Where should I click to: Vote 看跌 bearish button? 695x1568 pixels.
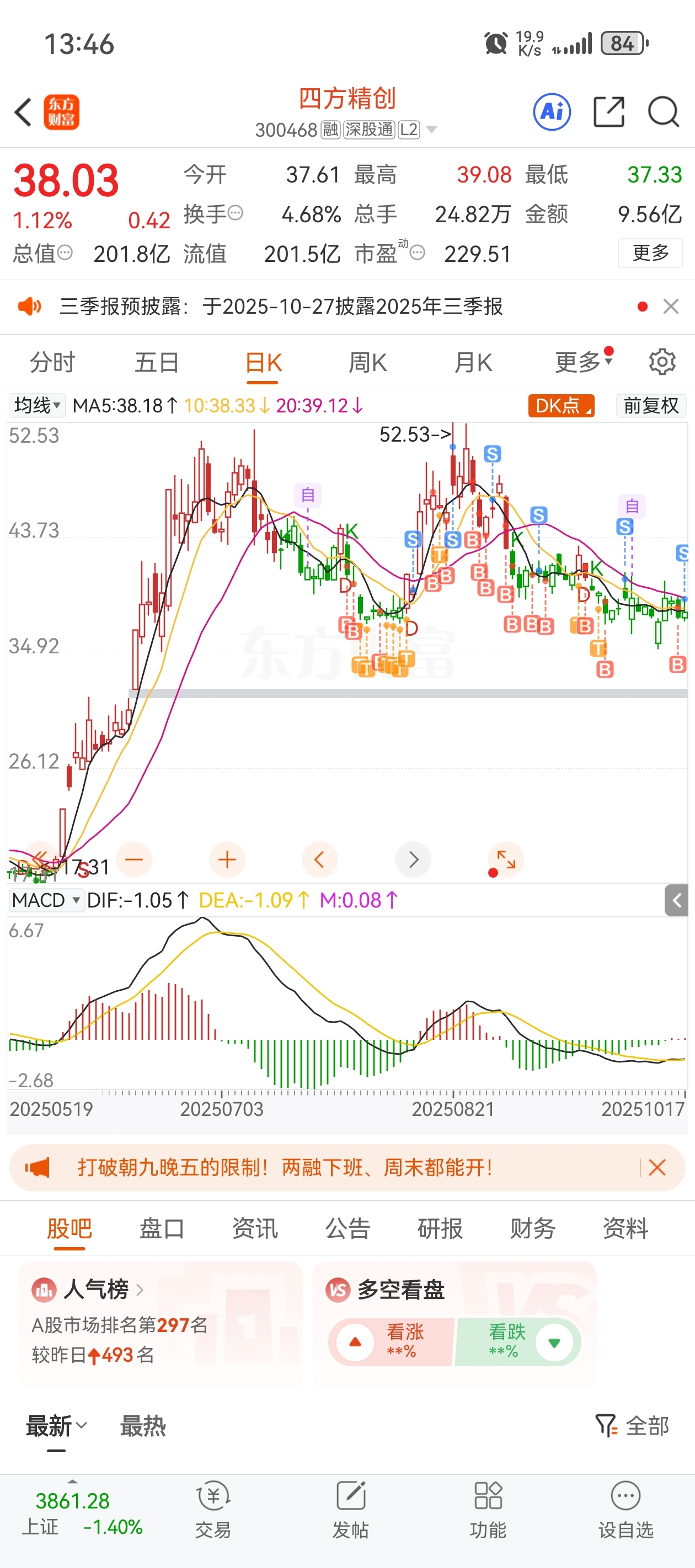(517, 1342)
